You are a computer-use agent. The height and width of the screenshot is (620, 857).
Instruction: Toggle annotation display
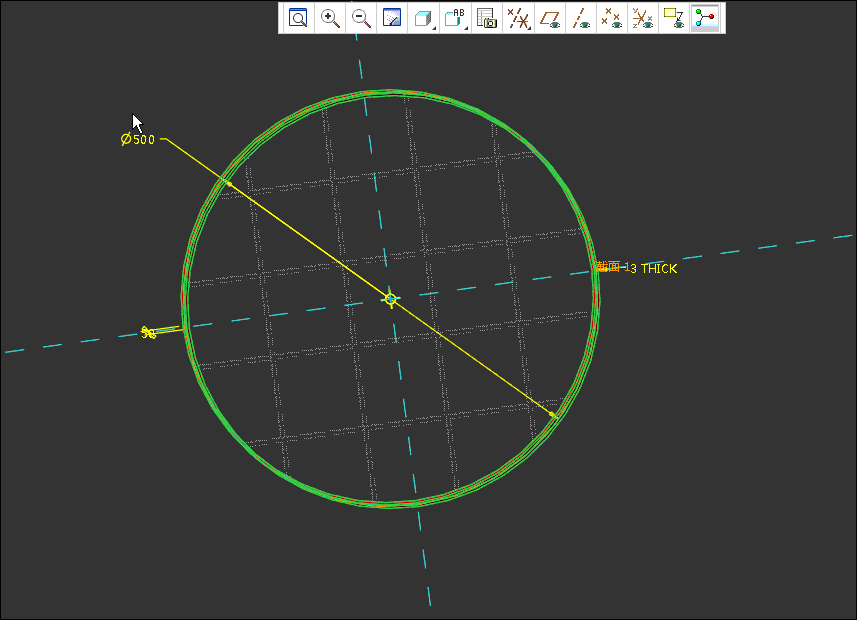674,18
